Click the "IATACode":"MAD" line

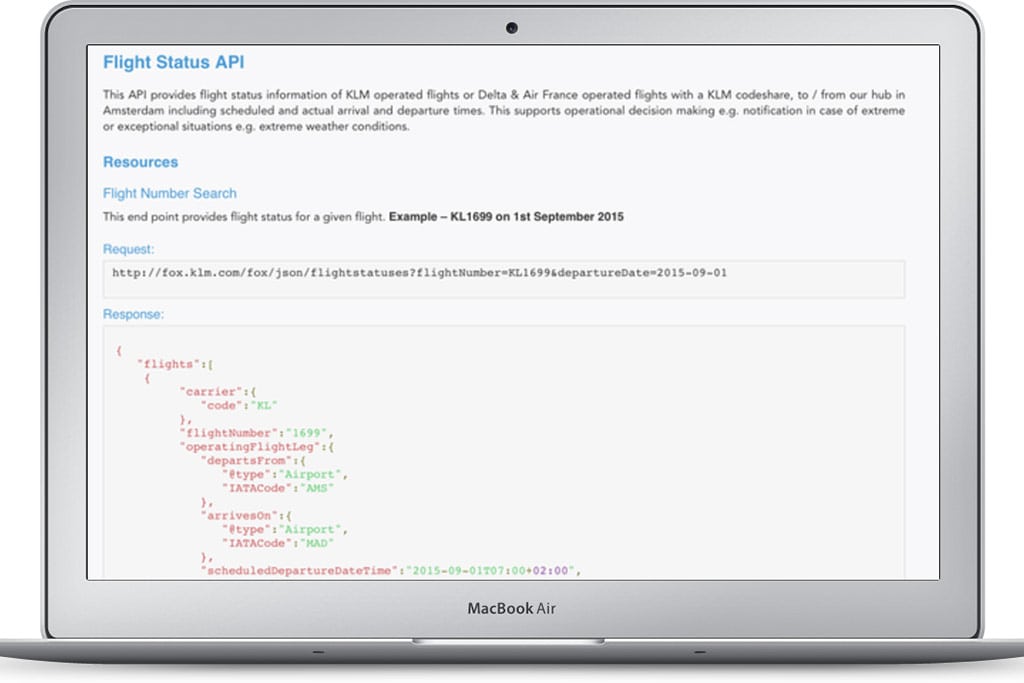point(278,543)
